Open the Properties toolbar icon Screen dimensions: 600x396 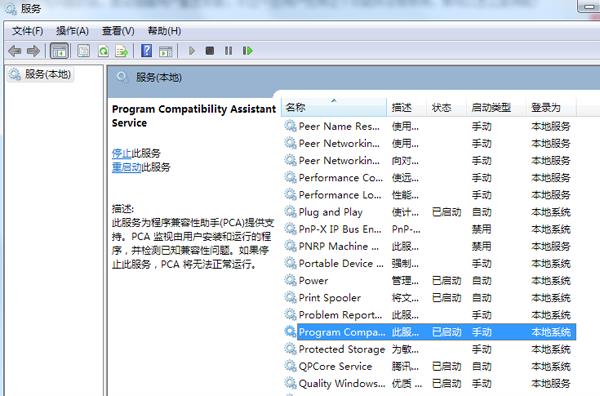(x=83, y=51)
